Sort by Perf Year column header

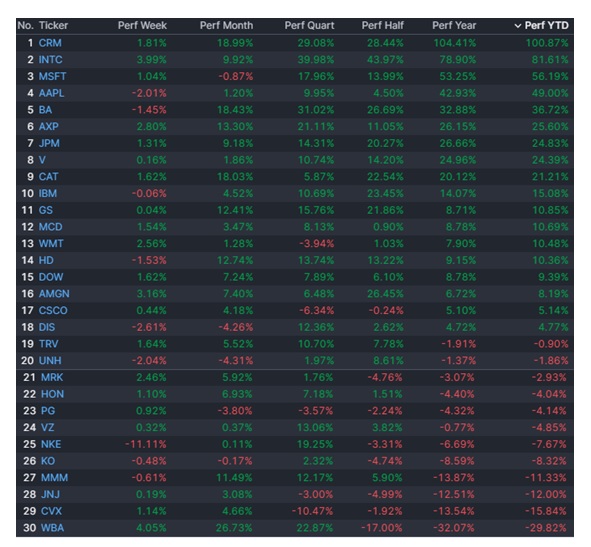[454, 26]
